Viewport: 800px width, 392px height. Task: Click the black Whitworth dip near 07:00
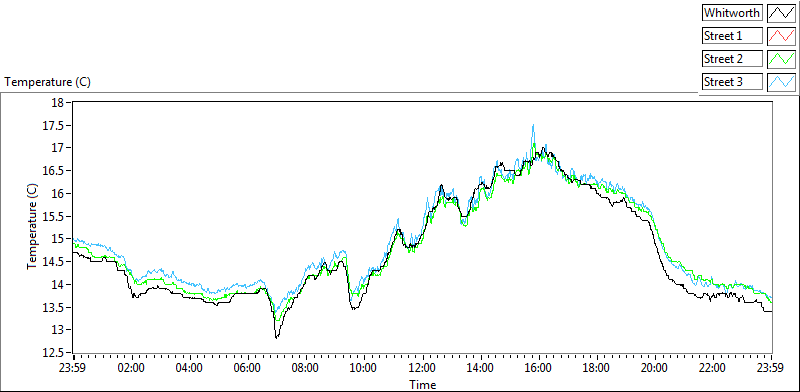[x=276, y=337]
